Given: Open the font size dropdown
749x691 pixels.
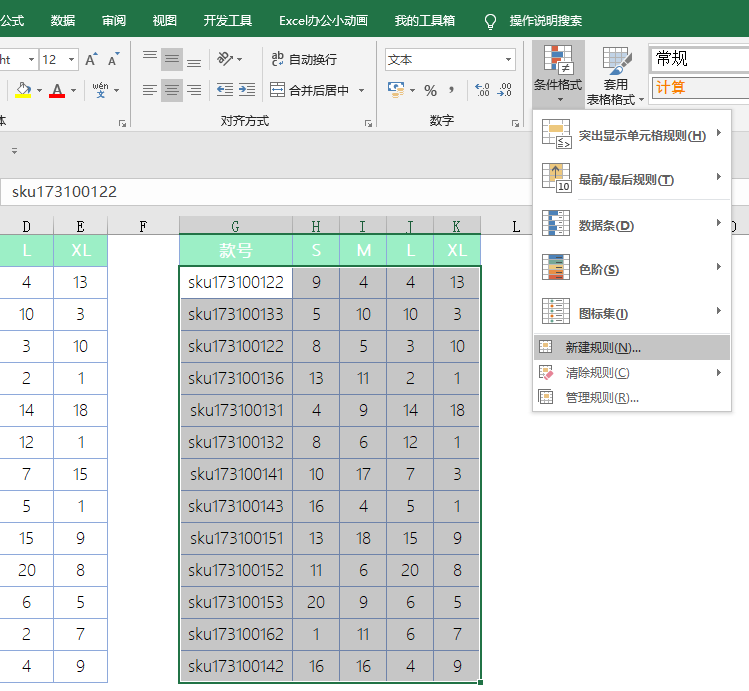Looking at the screenshot, I should coord(72,60).
